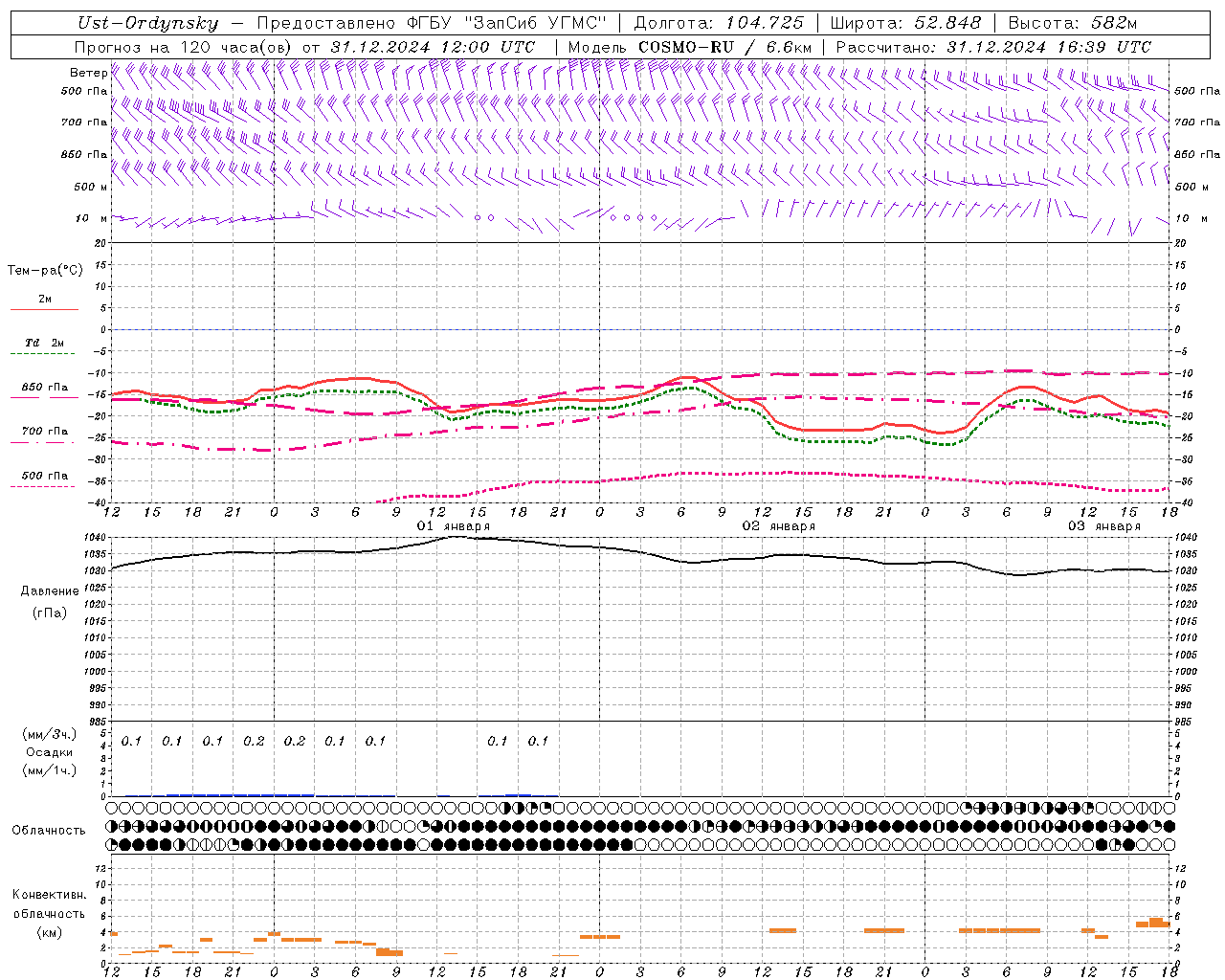Click the (мм/1ч.) precipitation unit label

pyautogui.click(x=50, y=769)
